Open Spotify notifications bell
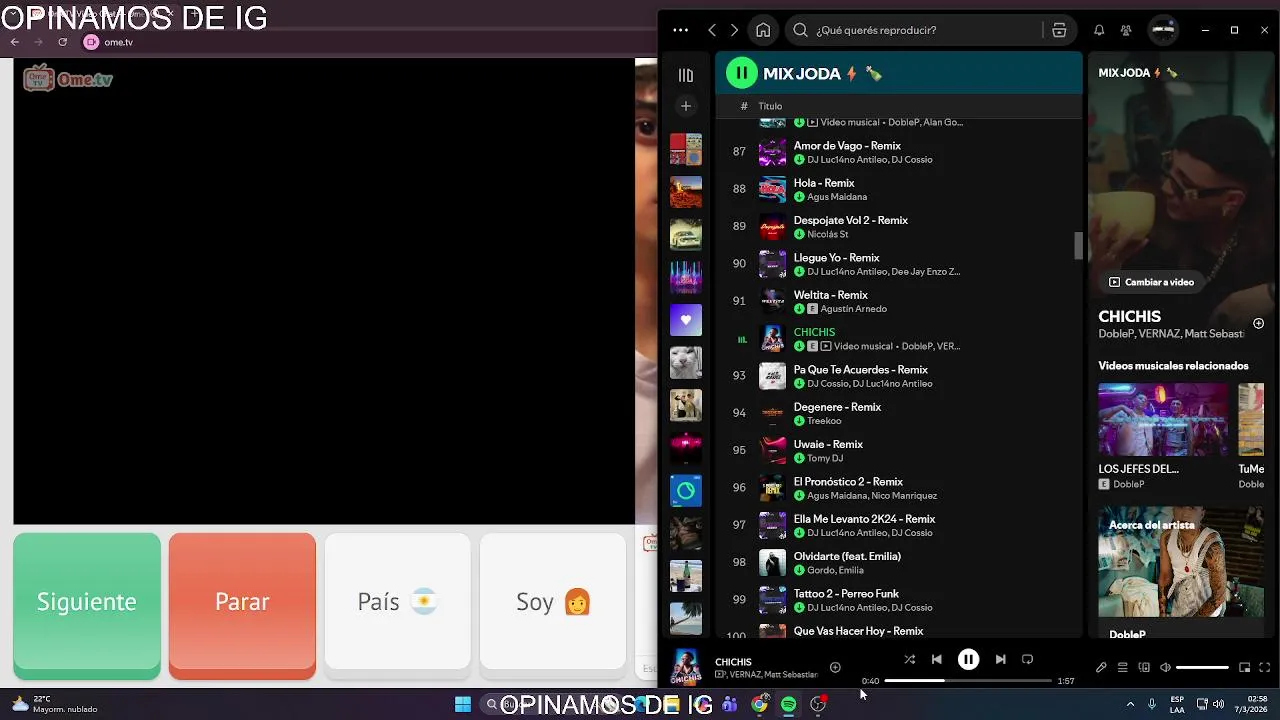 1099,30
